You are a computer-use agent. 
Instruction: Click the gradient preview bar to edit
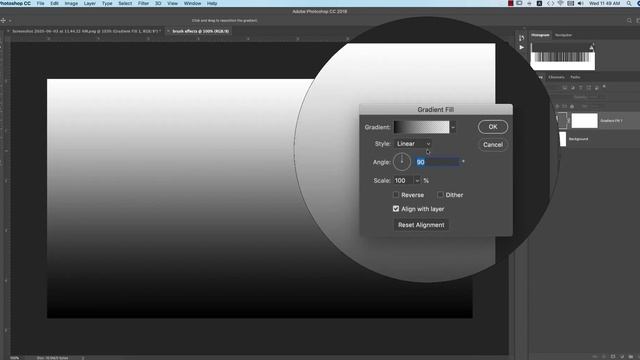coord(421,127)
